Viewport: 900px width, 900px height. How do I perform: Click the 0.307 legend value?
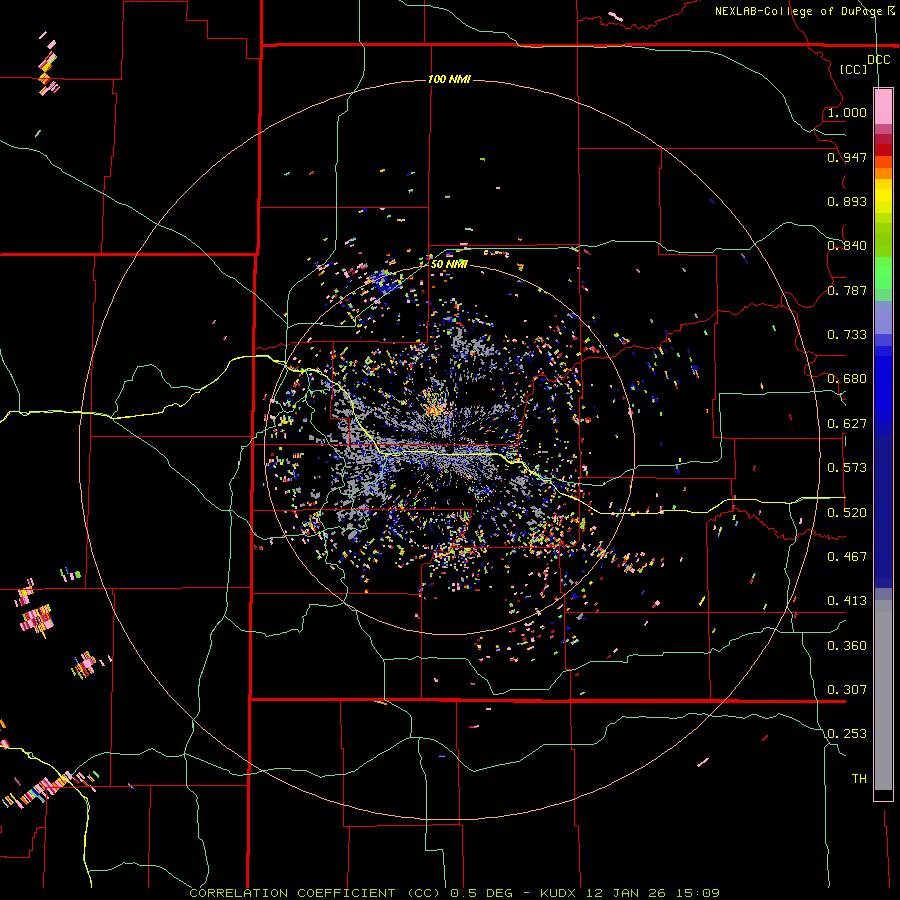[x=847, y=690]
